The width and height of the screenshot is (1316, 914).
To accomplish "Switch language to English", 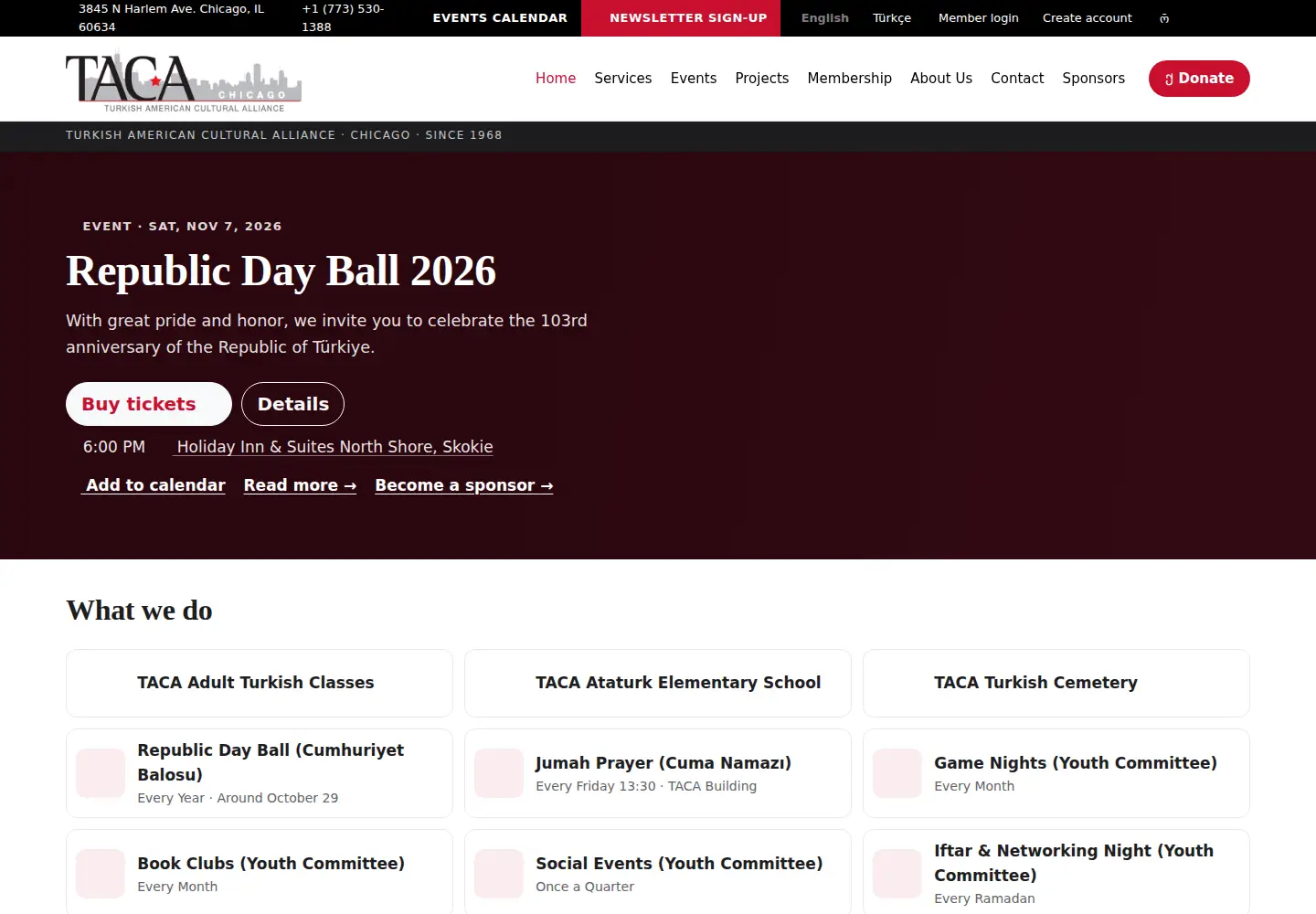I will pyautogui.click(x=825, y=18).
